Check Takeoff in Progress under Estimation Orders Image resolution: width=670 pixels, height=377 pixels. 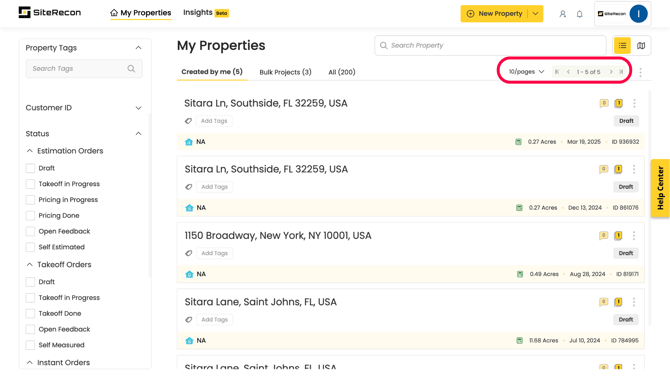click(30, 184)
